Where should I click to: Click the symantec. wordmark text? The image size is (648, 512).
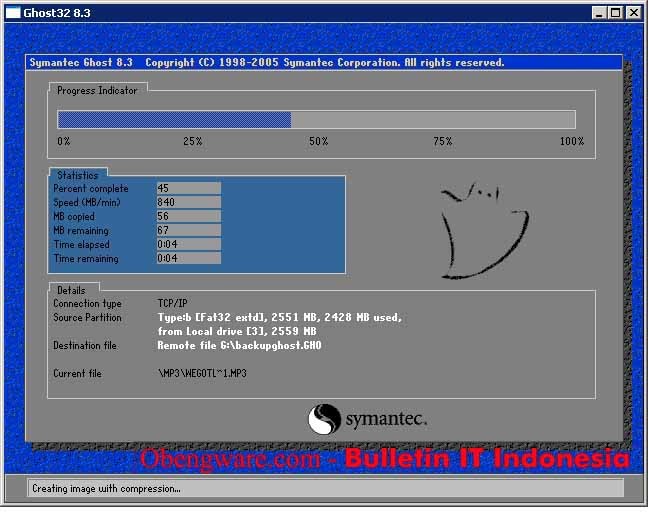(386, 419)
